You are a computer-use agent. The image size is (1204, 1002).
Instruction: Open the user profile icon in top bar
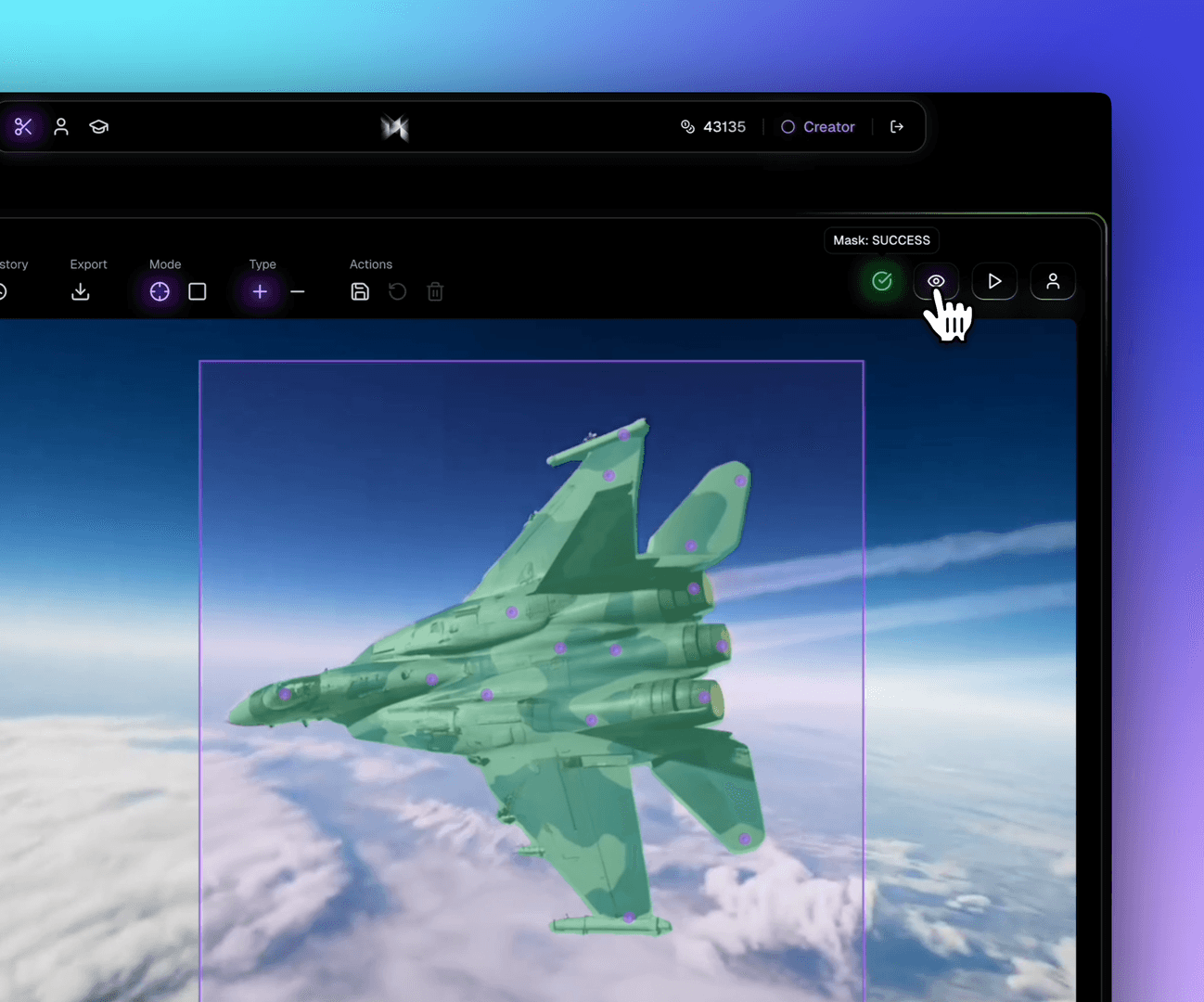[x=61, y=127]
